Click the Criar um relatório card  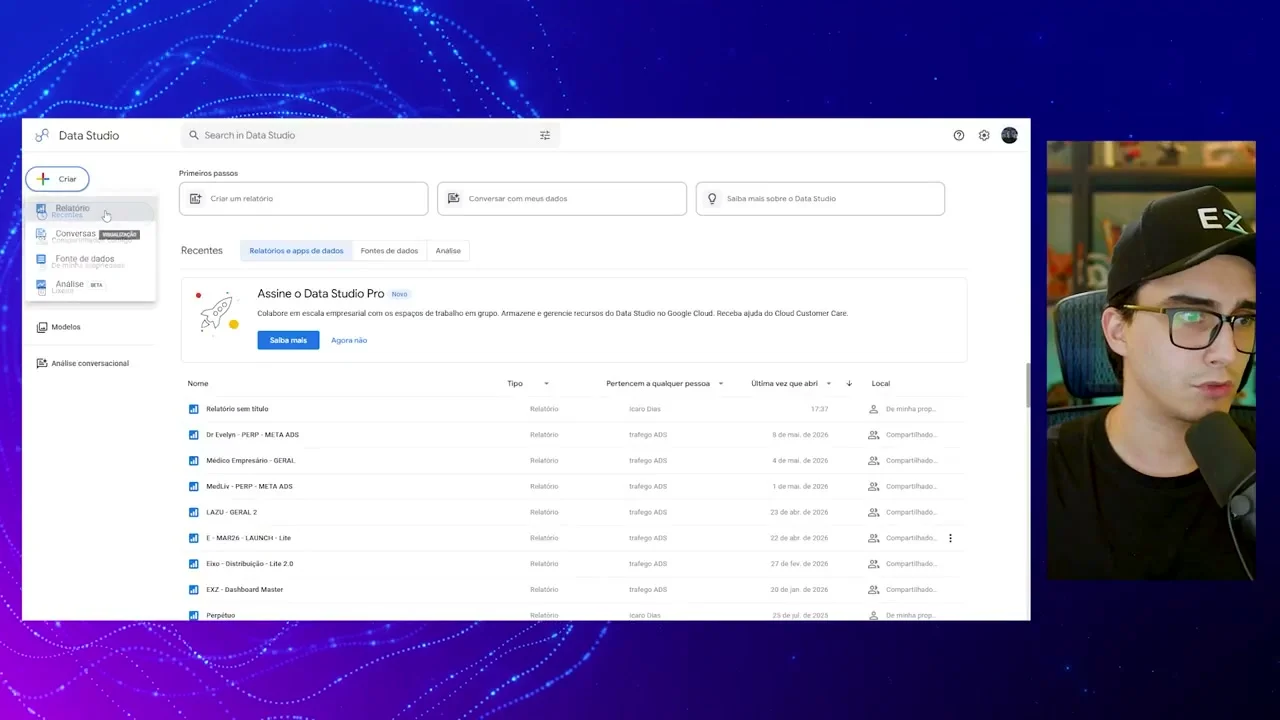303,198
